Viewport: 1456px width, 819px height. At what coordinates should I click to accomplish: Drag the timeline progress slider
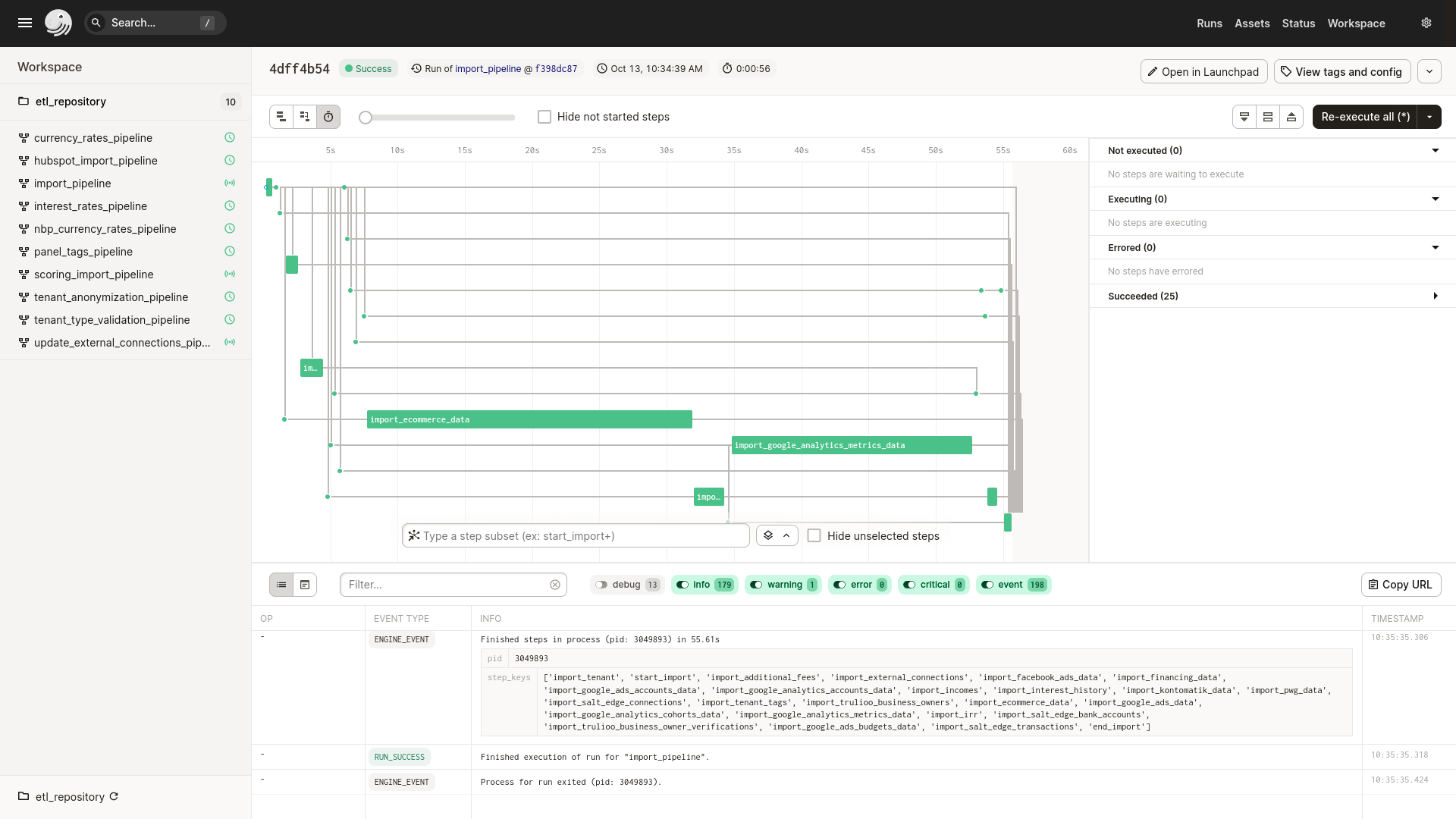tap(366, 116)
